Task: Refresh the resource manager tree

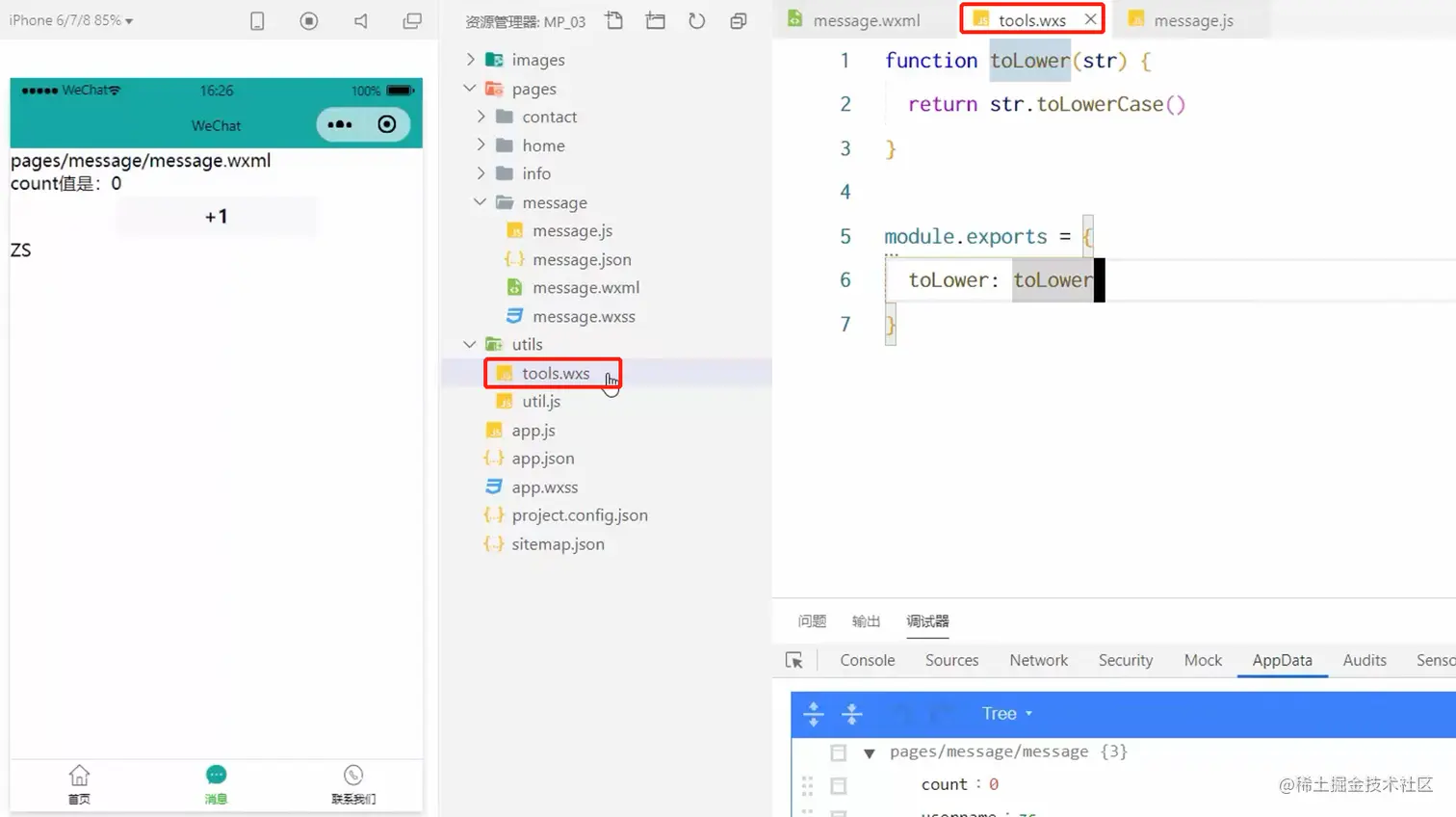Action: 697,20
